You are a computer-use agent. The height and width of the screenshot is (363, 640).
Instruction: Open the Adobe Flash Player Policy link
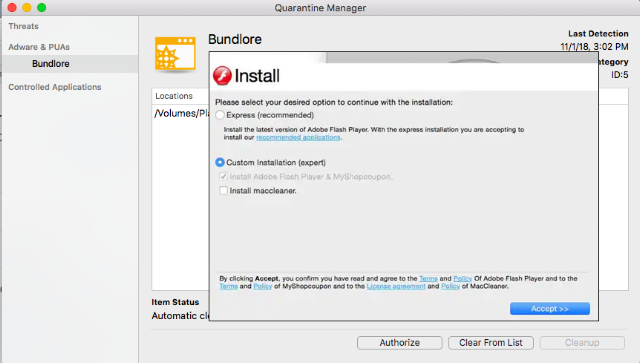click(462, 278)
